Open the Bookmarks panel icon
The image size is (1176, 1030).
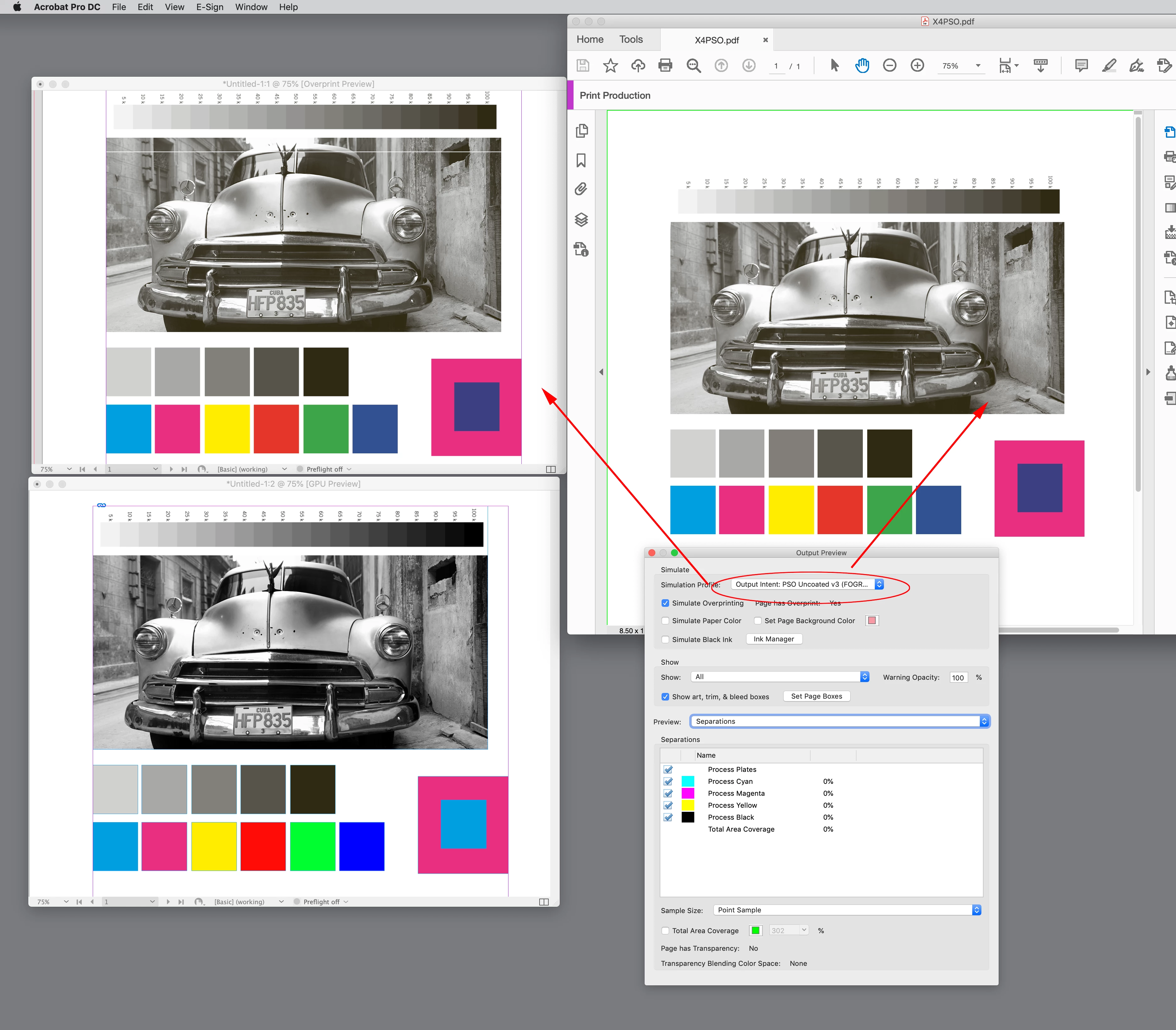(581, 160)
